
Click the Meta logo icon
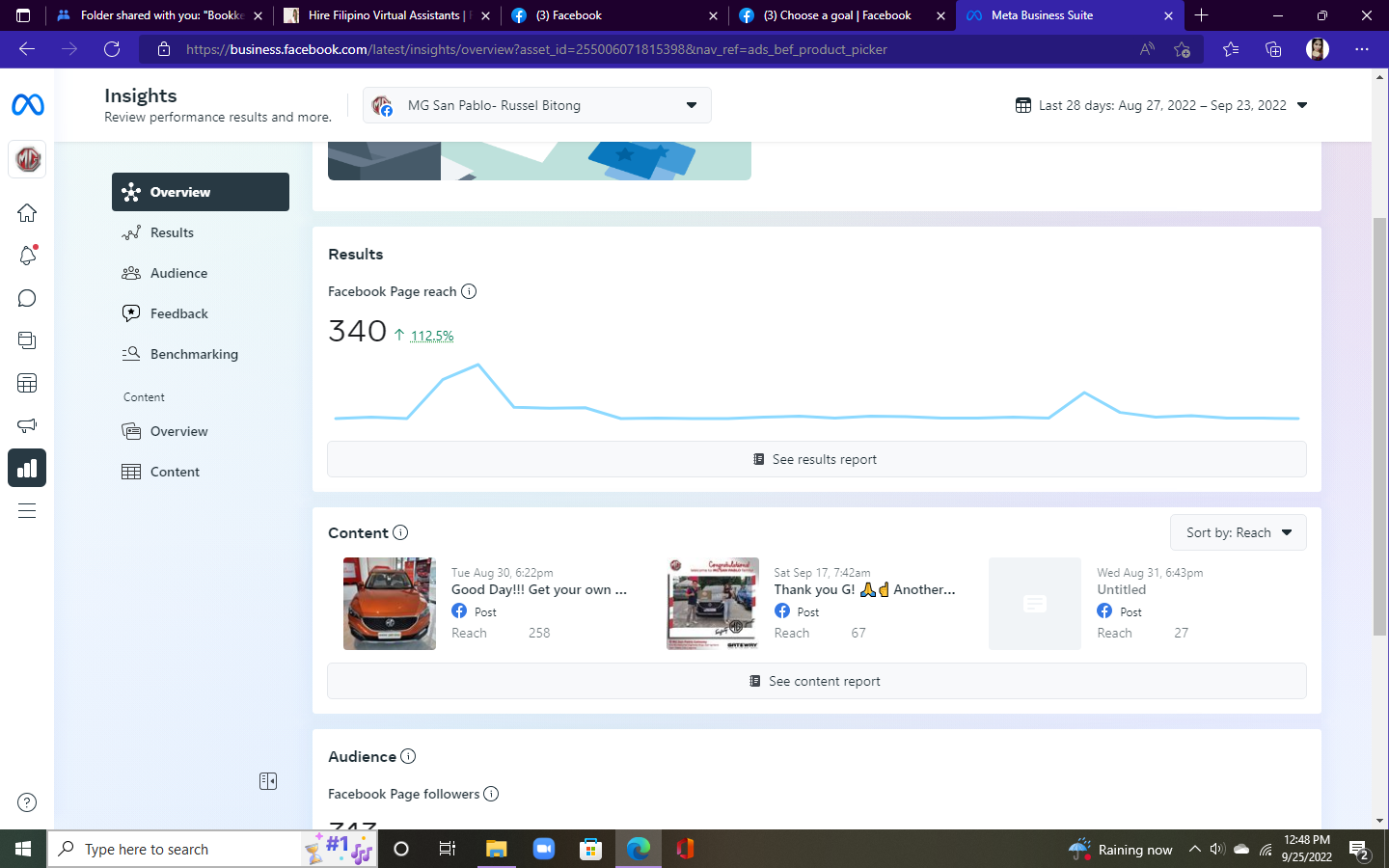(27, 104)
